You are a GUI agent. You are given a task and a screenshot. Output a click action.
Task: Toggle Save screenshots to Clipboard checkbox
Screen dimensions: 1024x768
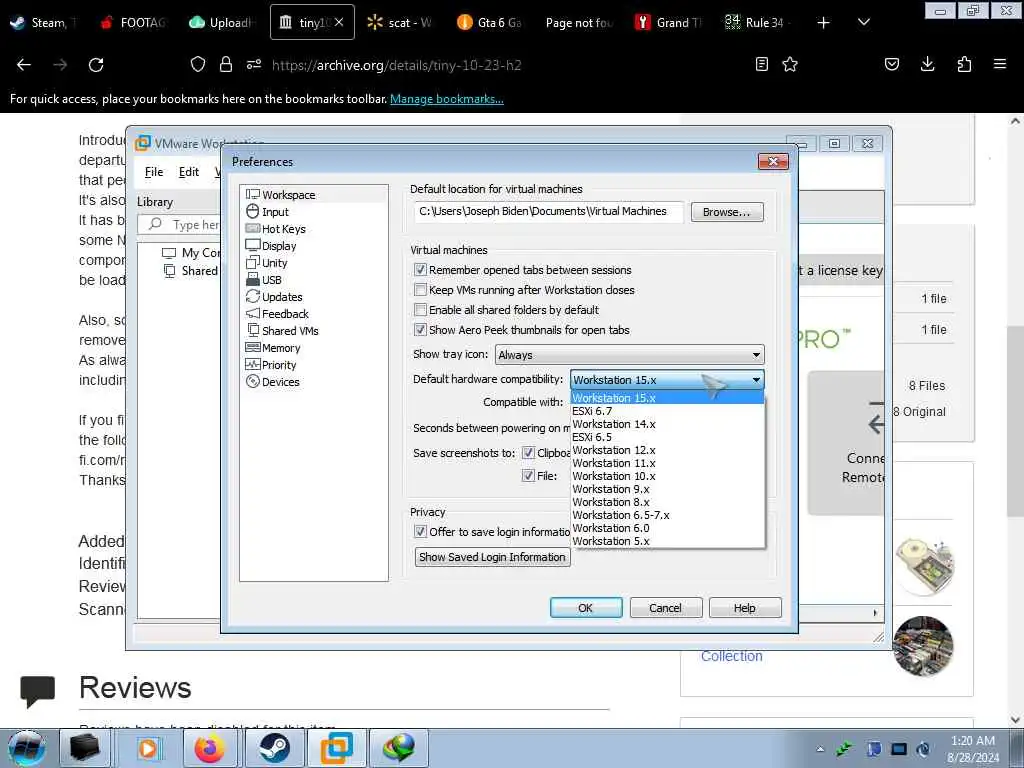click(x=528, y=453)
